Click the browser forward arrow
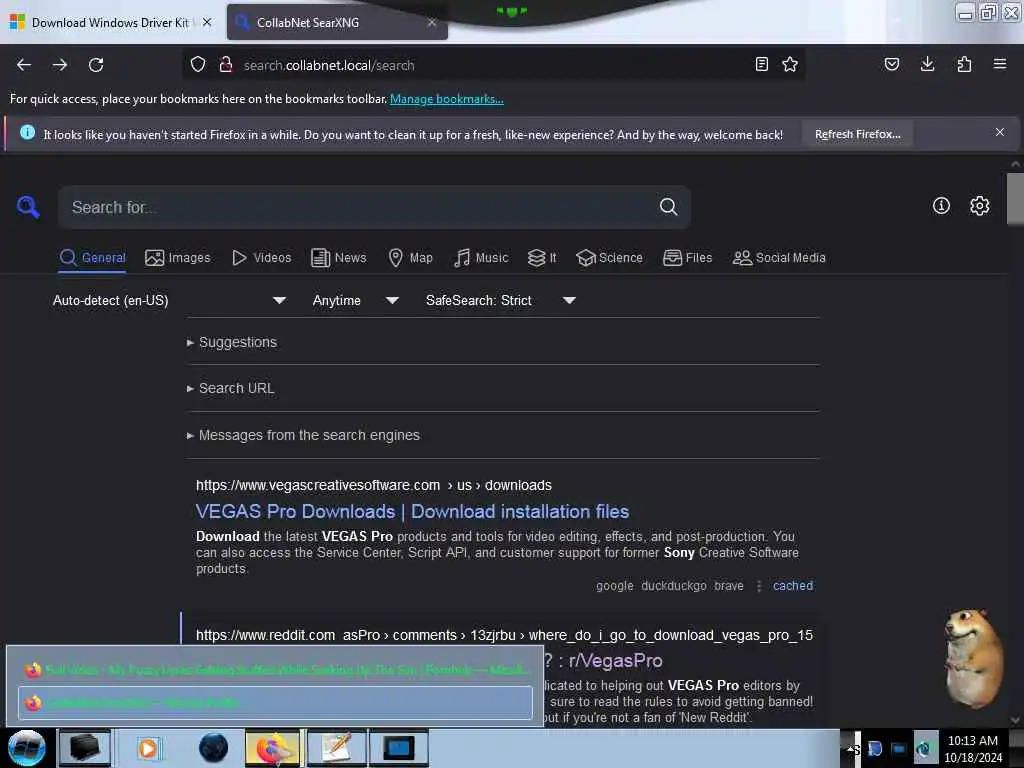This screenshot has height=768, width=1024. click(60, 65)
